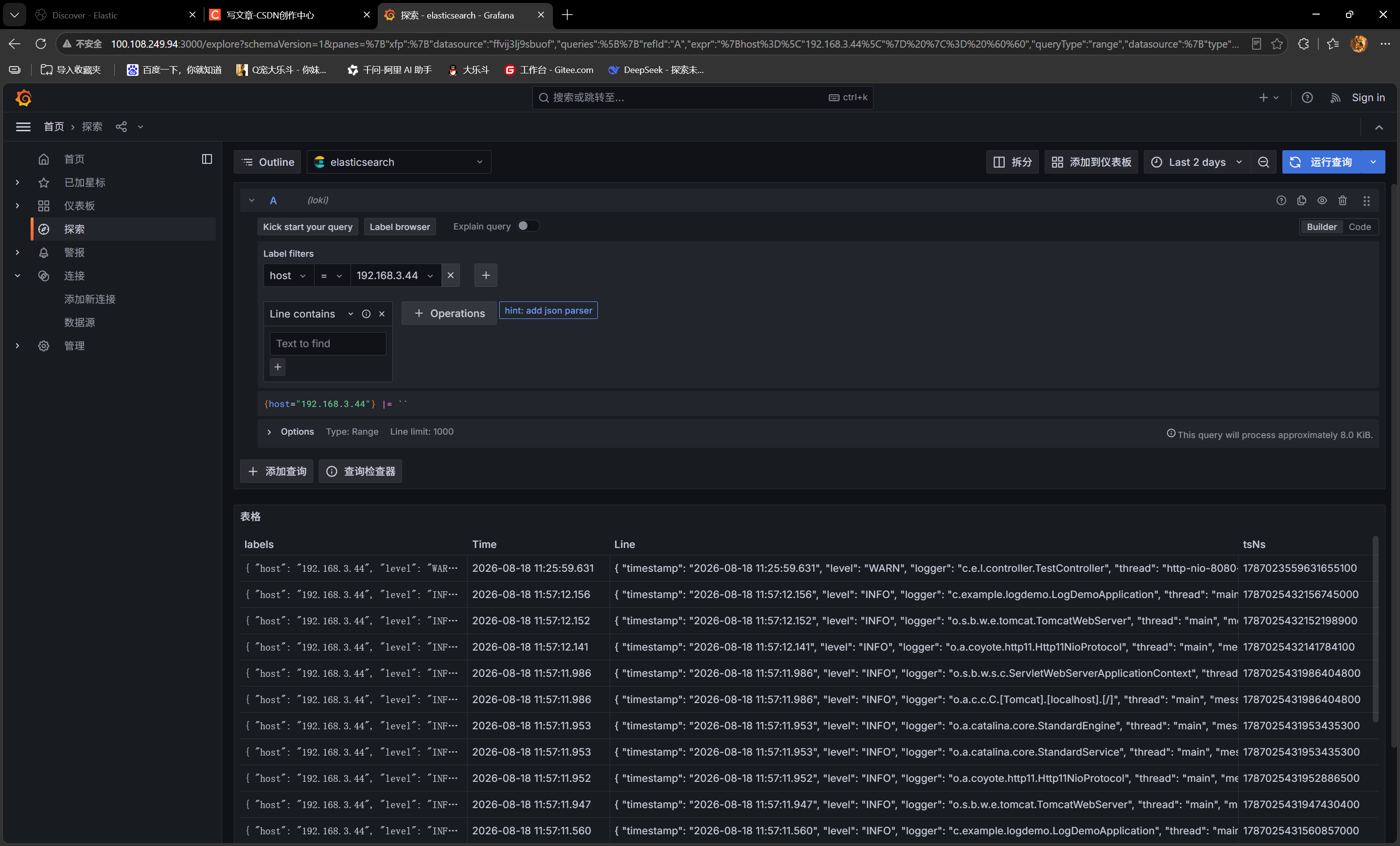Click 添加到仪表板 button
1400x846 pixels.
click(x=1091, y=162)
